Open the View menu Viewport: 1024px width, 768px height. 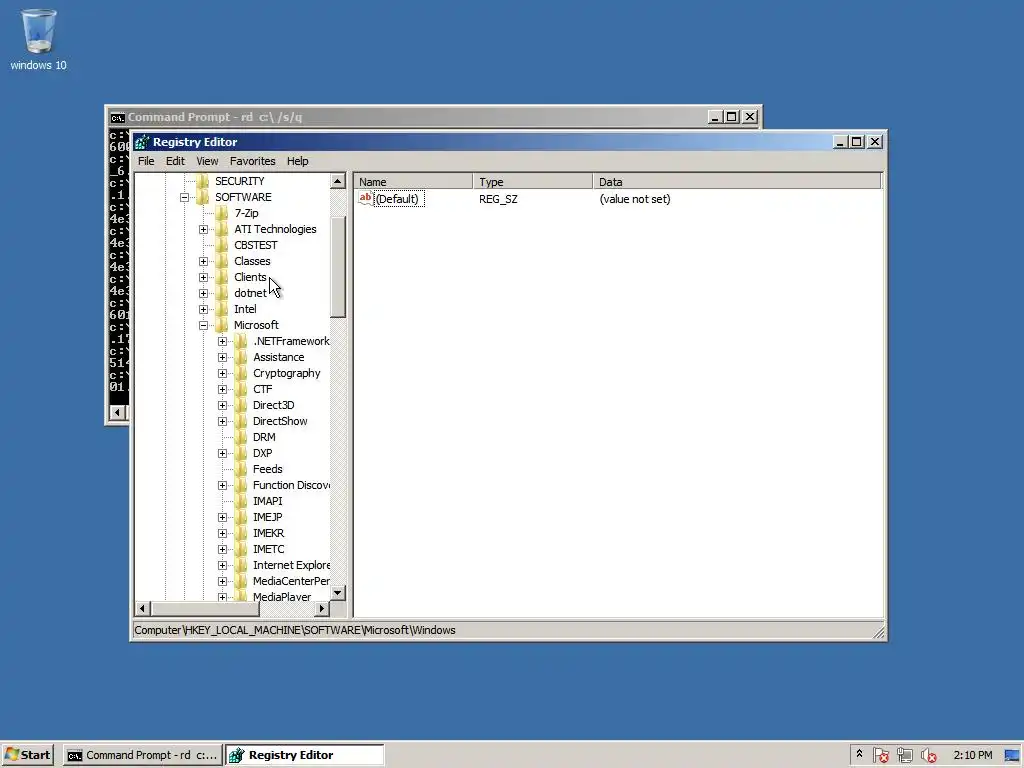(207, 161)
